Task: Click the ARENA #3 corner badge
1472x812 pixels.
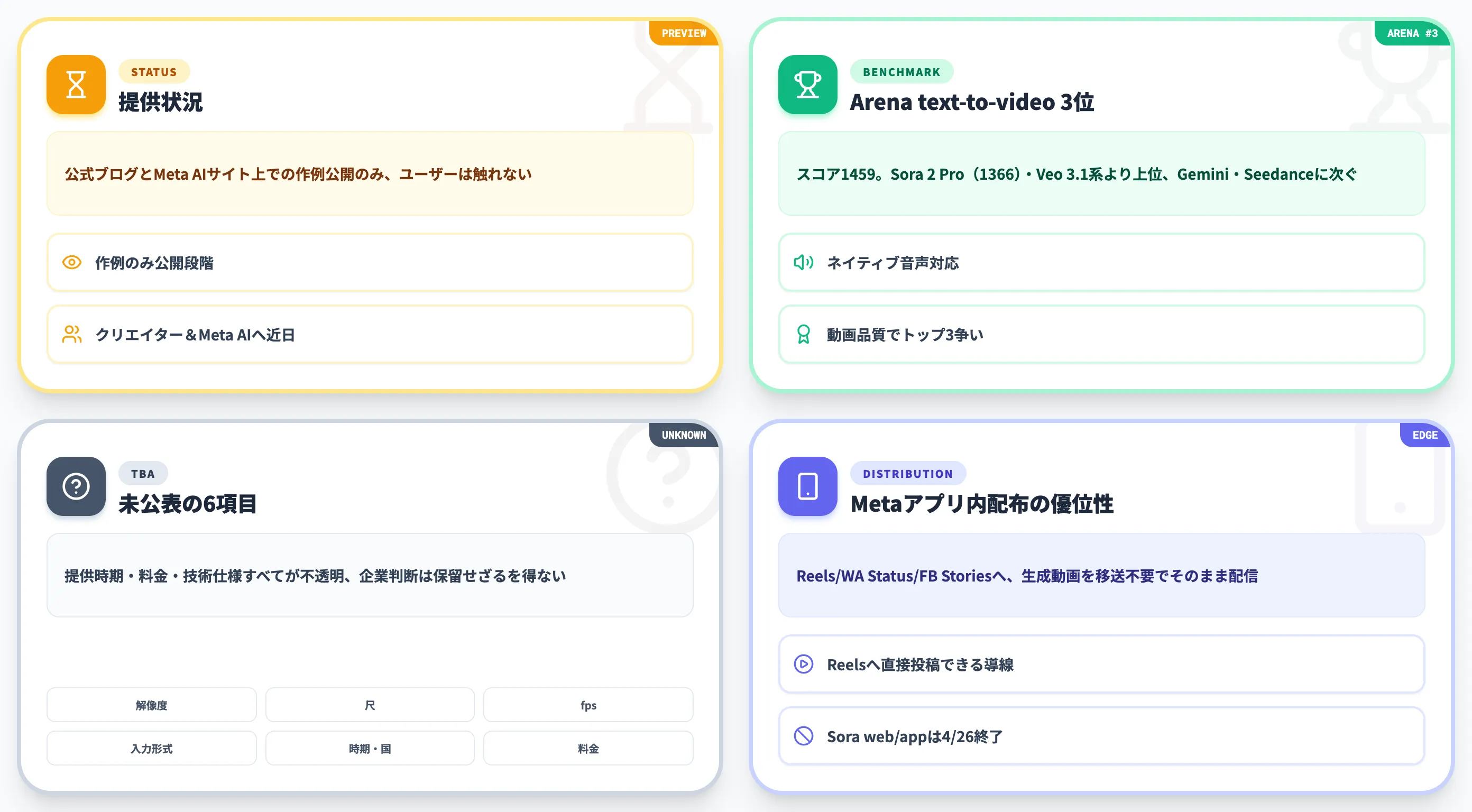Action: click(1412, 33)
